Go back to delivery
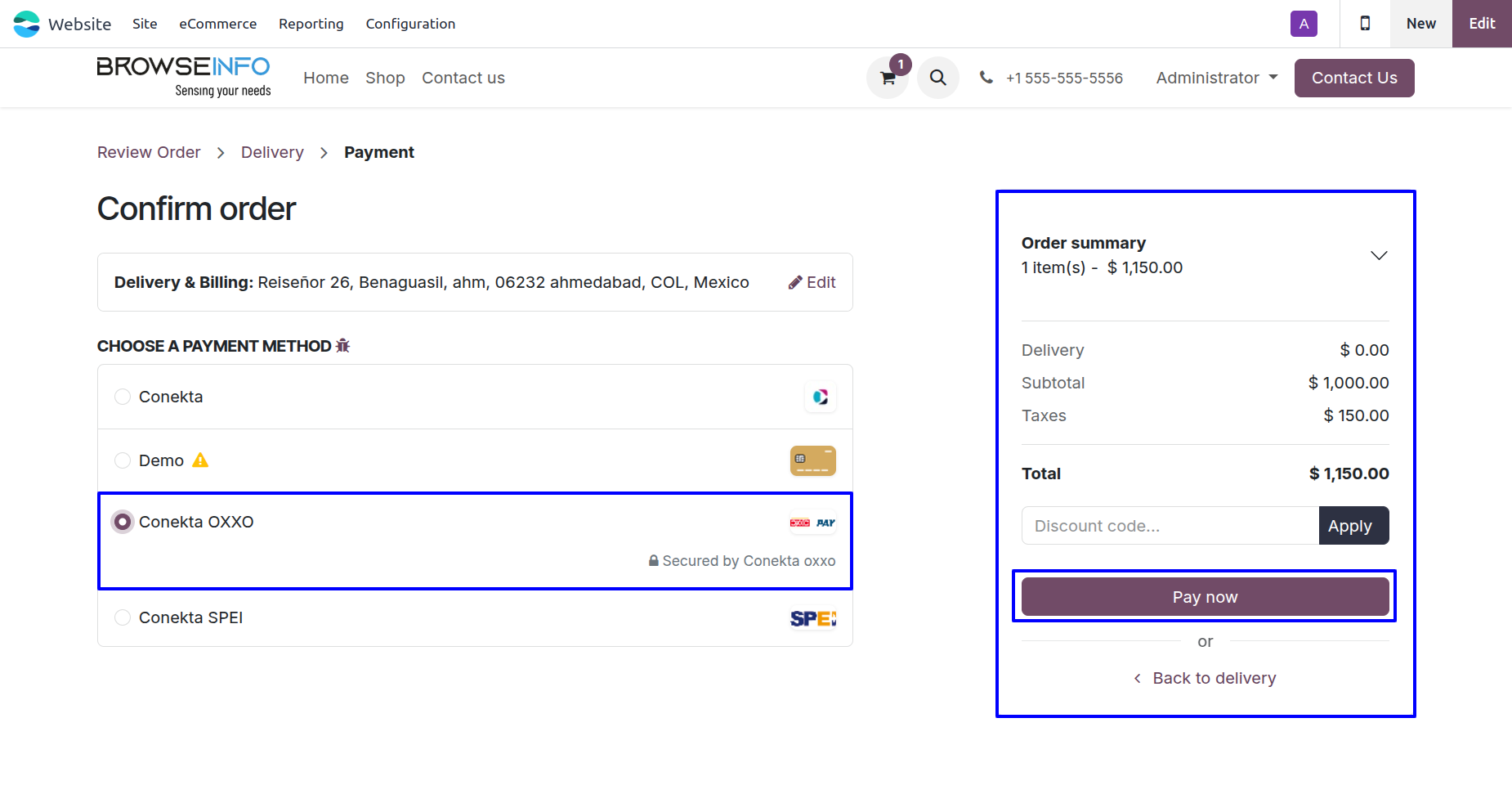1512x790 pixels. click(1206, 678)
